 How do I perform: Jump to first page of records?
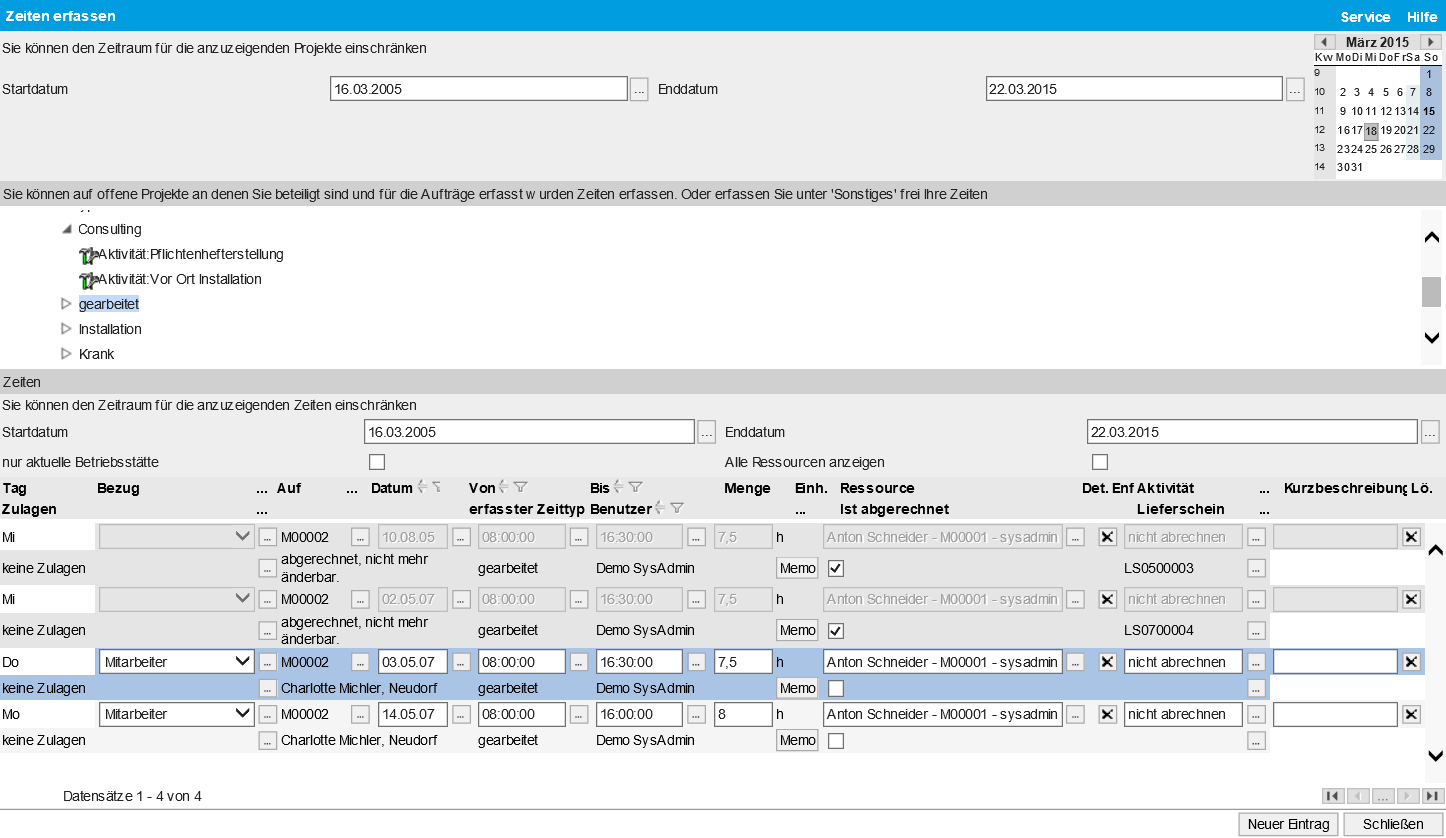point(1332,796)
